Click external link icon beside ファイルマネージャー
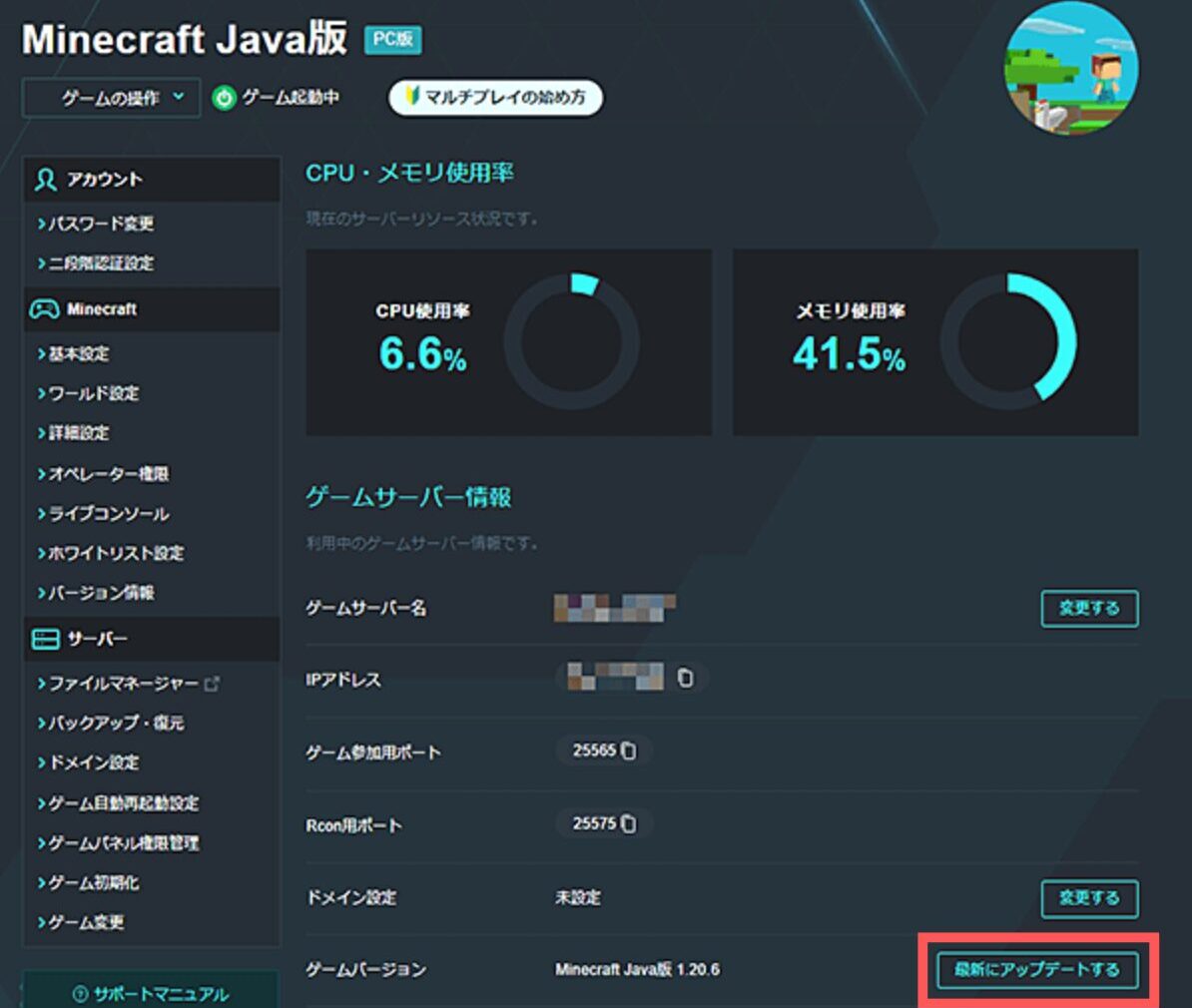 coord(212,684)
